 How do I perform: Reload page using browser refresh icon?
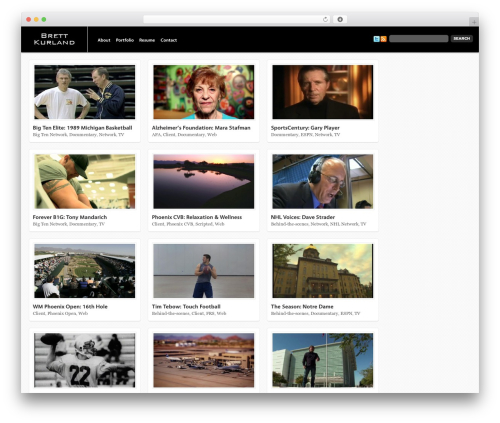point(325,20)
